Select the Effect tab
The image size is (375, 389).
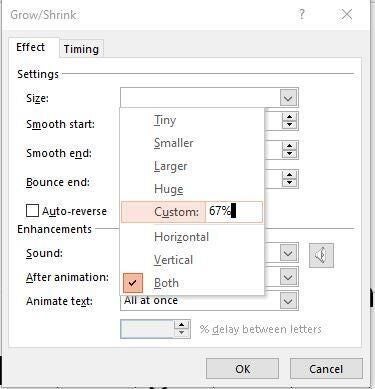click(x=30, y=47)
